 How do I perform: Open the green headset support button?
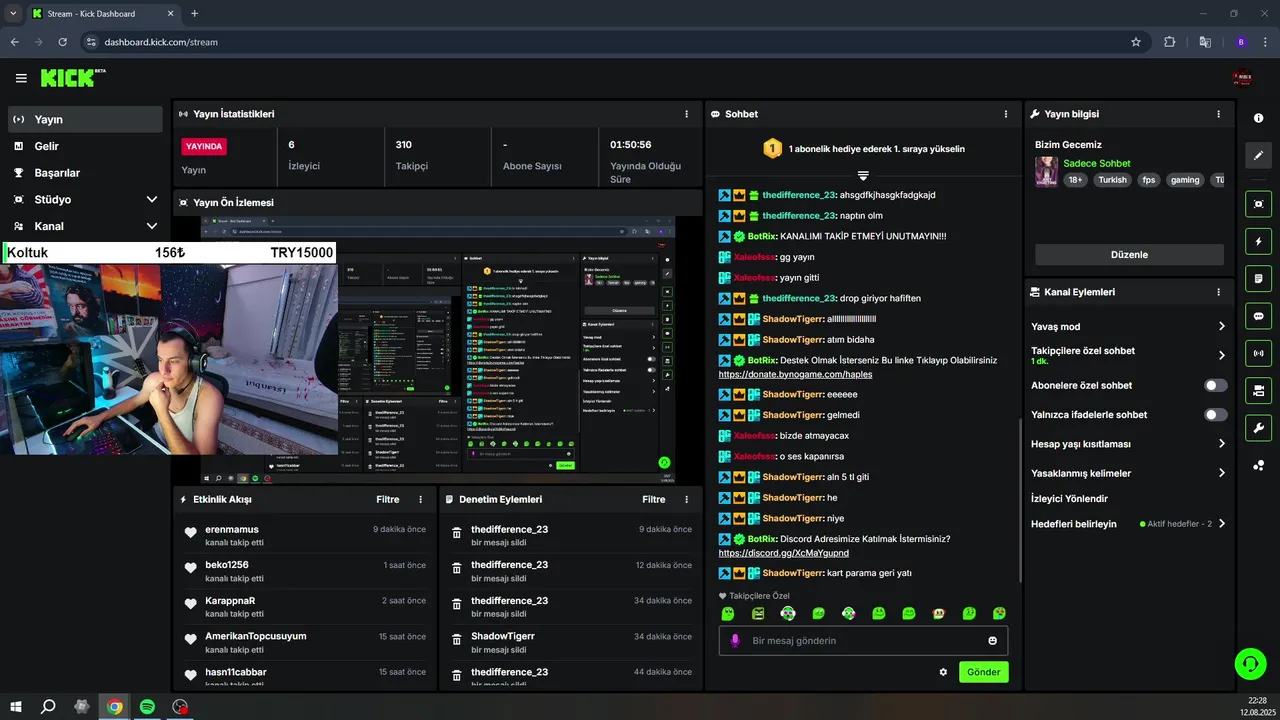[1250, 663]
